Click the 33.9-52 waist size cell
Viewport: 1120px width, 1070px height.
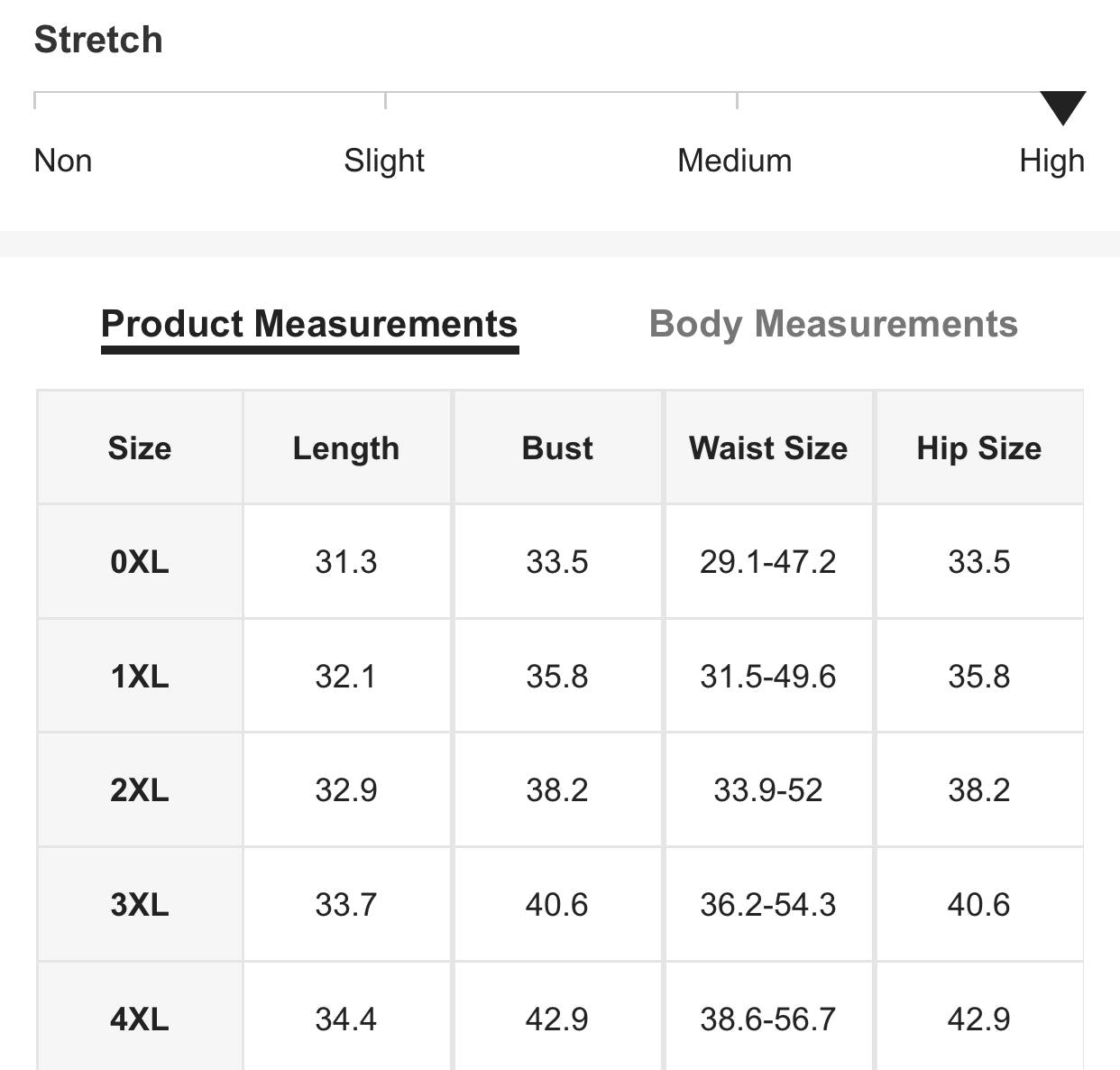click(768, 790)
